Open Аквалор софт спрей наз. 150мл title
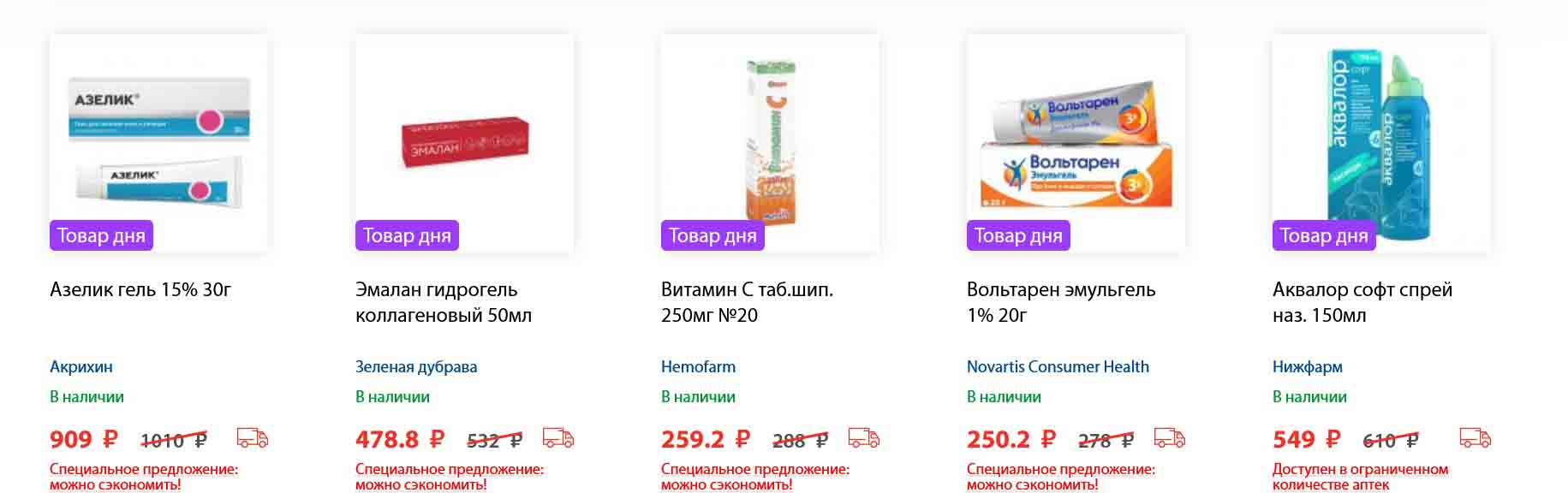The image size is (1568, 493). tap(1362, 302)
